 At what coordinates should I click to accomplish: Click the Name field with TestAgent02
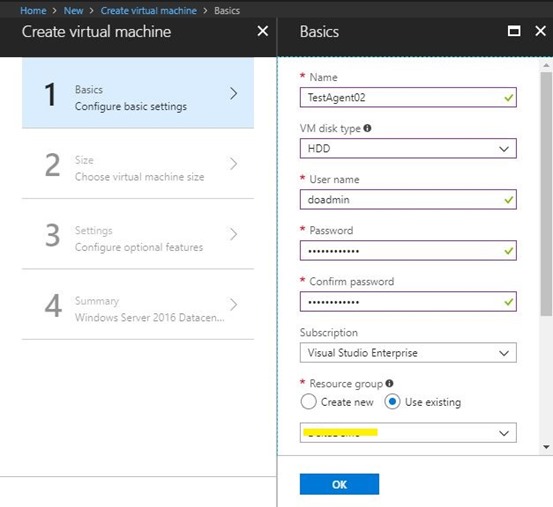pos(408,97)
